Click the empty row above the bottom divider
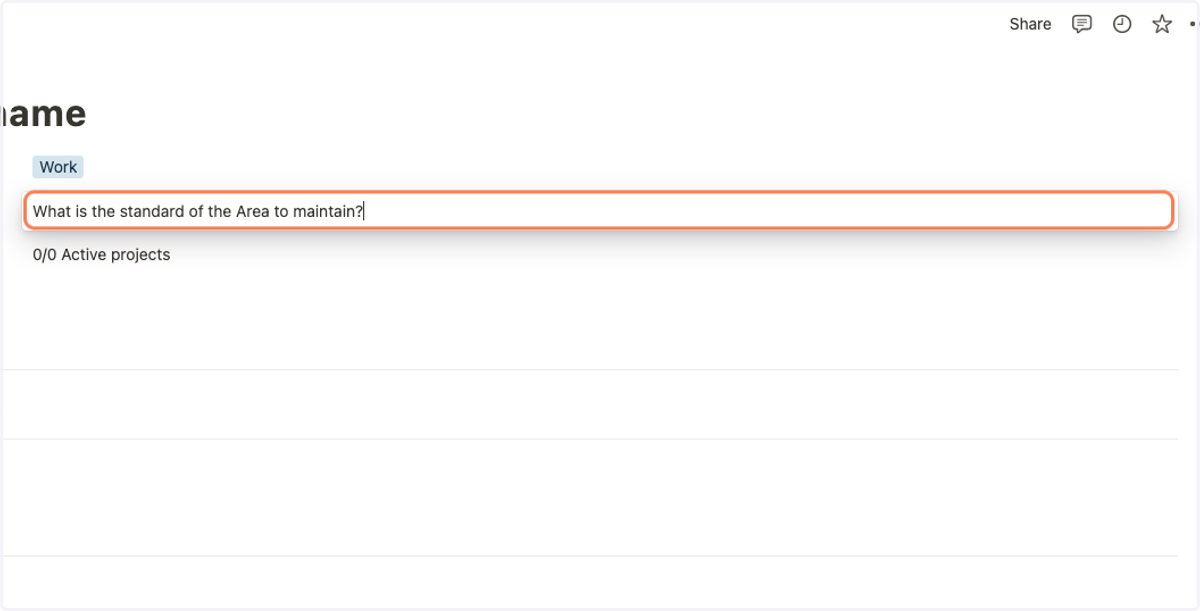Viewport: 1200px width, 611px height. coord(589,498)
